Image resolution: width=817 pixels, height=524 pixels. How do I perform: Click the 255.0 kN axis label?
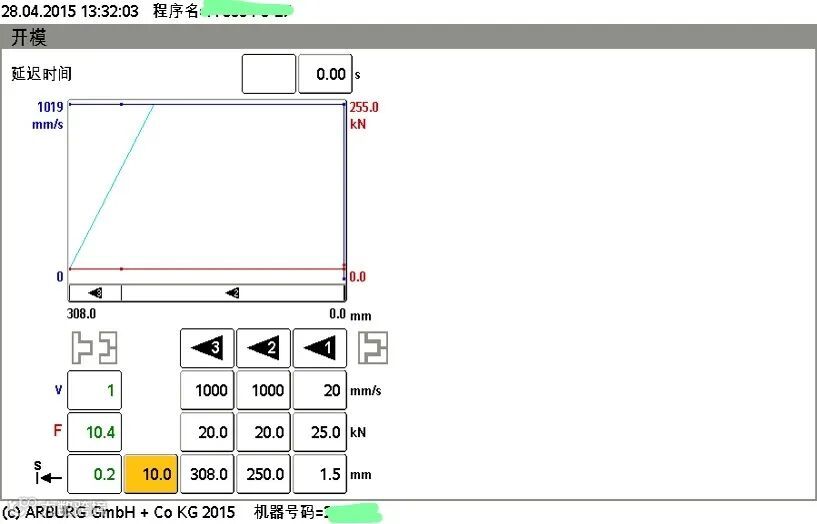(x=364, y=115)
